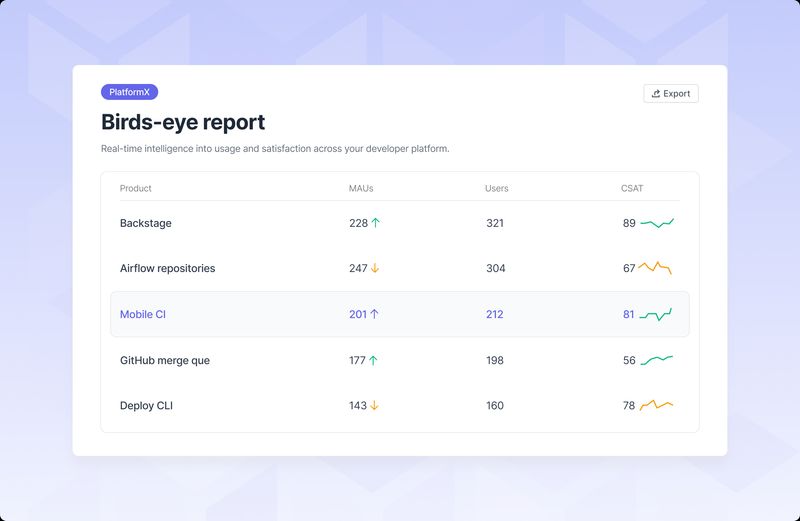Viewport: 800px width, 521px height.
Task: Sort by the MAUs column header
Action: point(361,188)
